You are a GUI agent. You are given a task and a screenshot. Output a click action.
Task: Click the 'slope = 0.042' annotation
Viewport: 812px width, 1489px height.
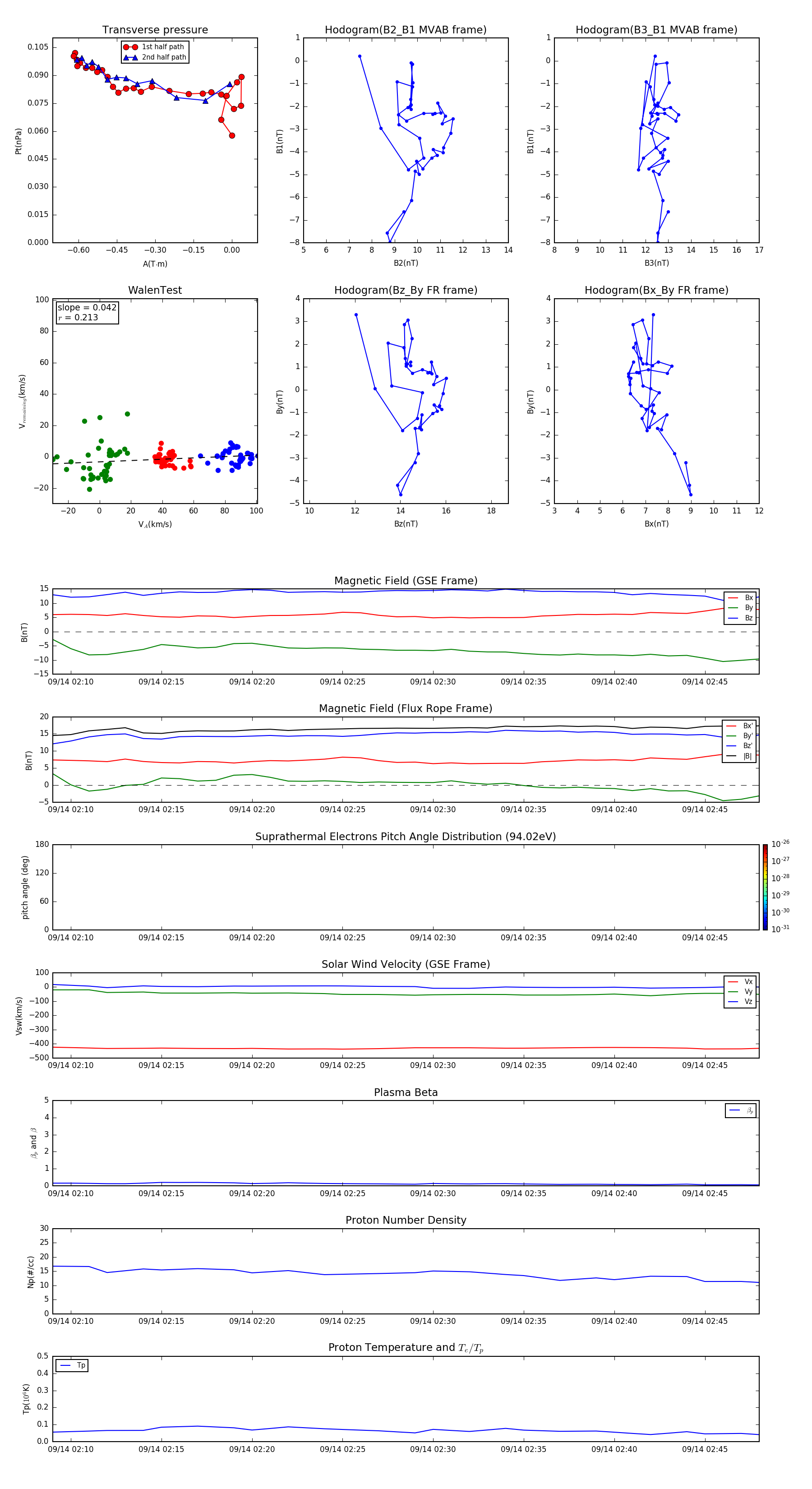pos(87,308)
